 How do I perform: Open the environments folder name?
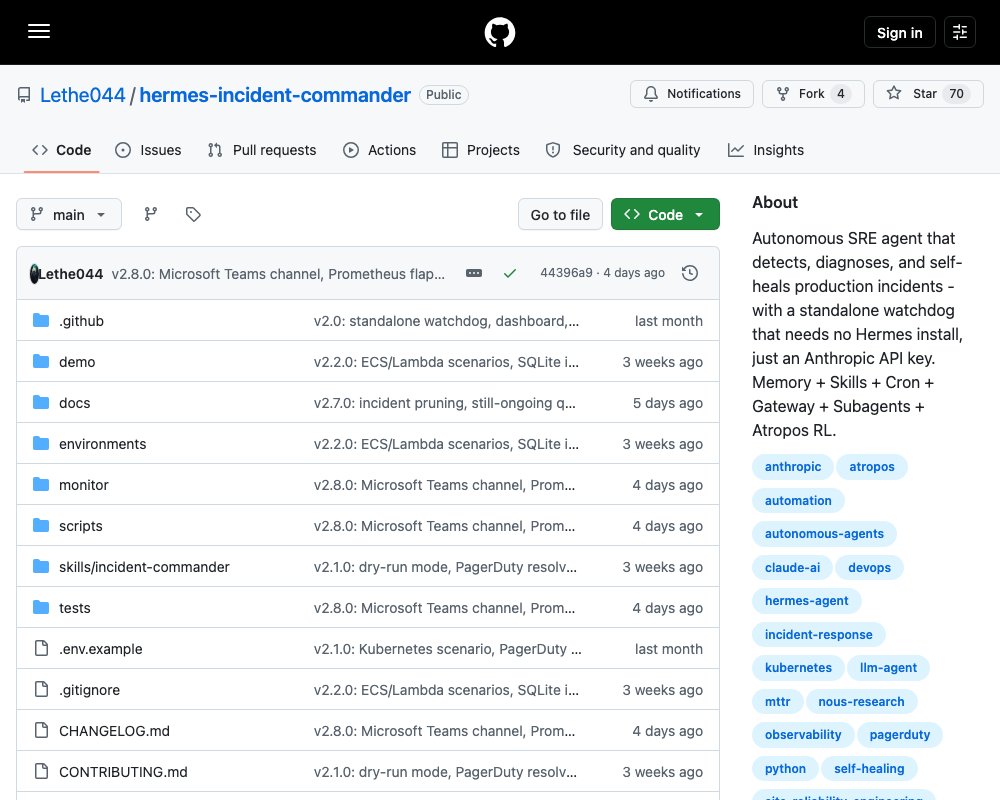[103, 443]
